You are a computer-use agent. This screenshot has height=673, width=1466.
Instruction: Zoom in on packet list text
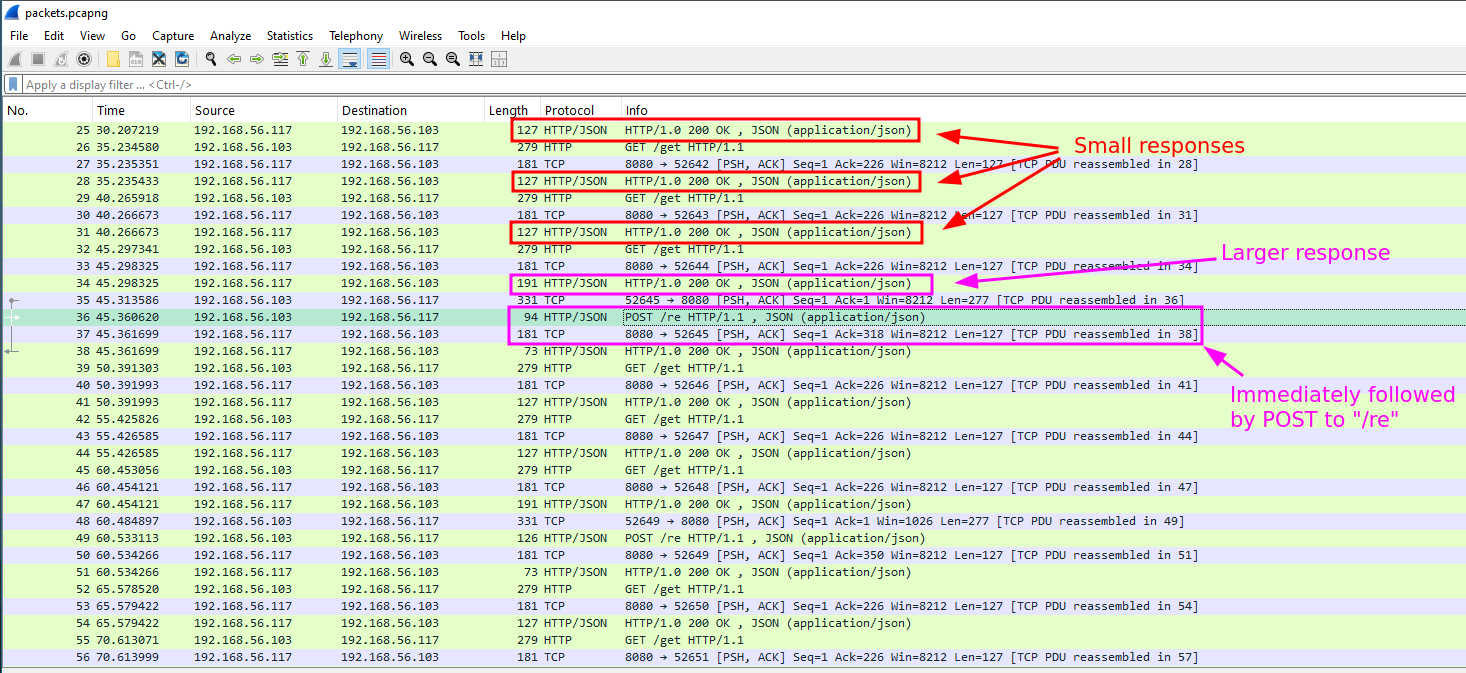pos(407,59)
